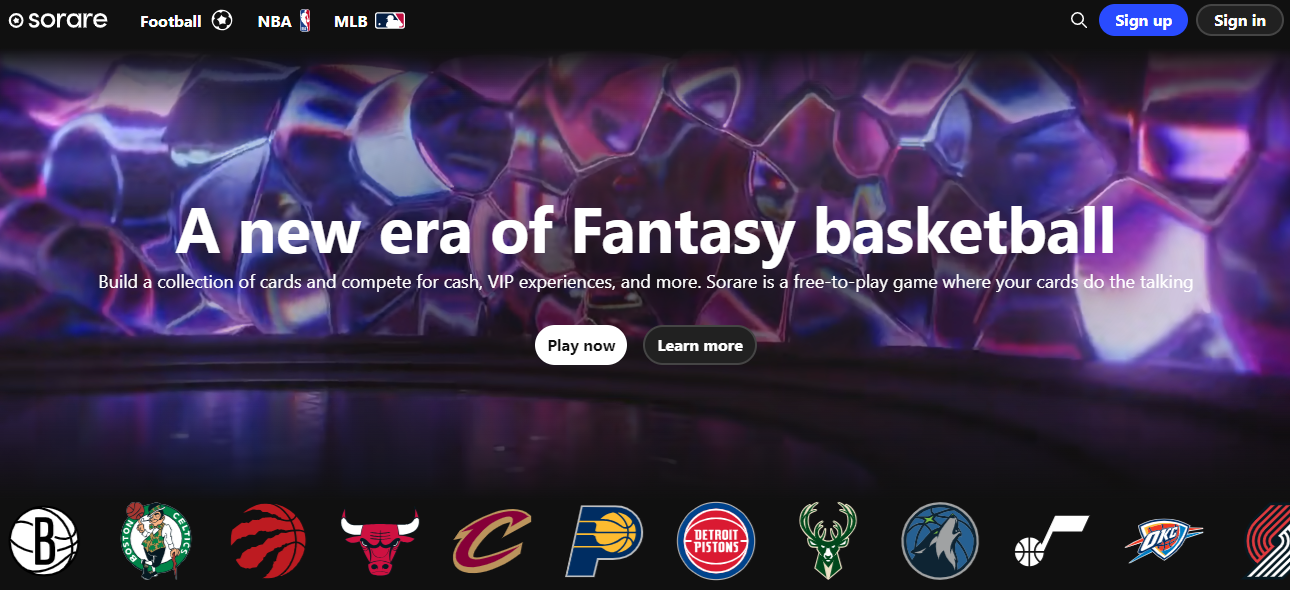1290x590 pixels.
Task: Click the Play now button
Action: point(581,345)
